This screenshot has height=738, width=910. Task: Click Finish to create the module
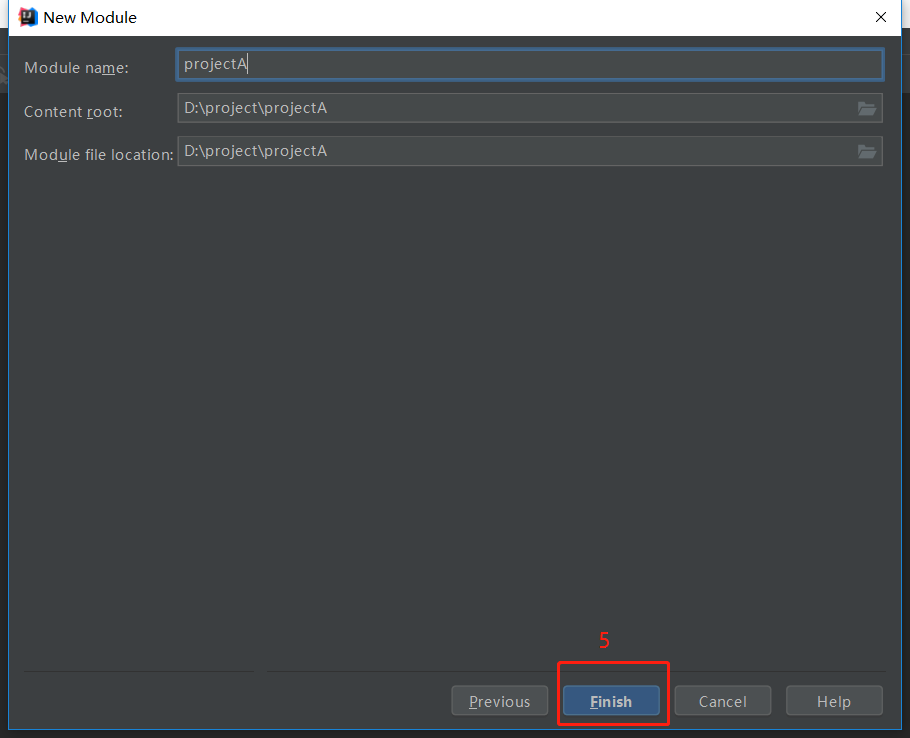(611, 701)
